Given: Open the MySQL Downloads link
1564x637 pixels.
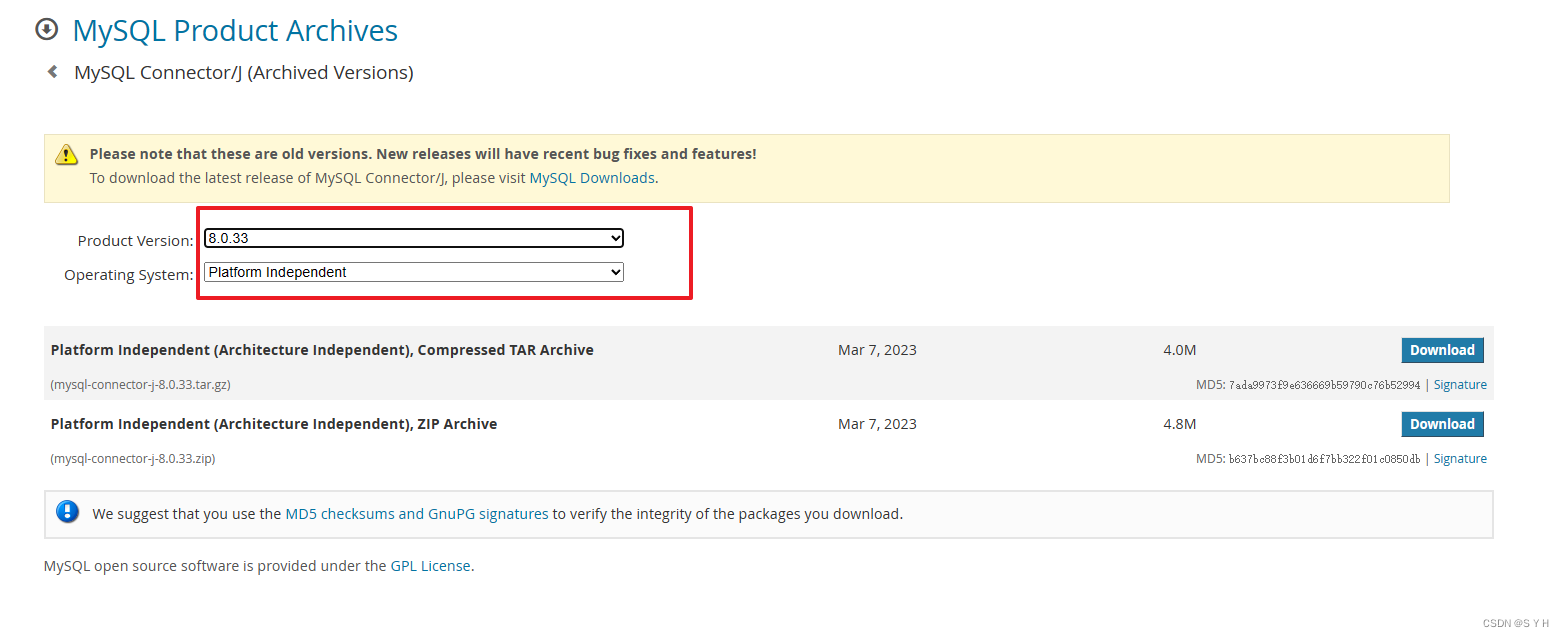Looking at the screenshot, I should [x=592, y=178].
